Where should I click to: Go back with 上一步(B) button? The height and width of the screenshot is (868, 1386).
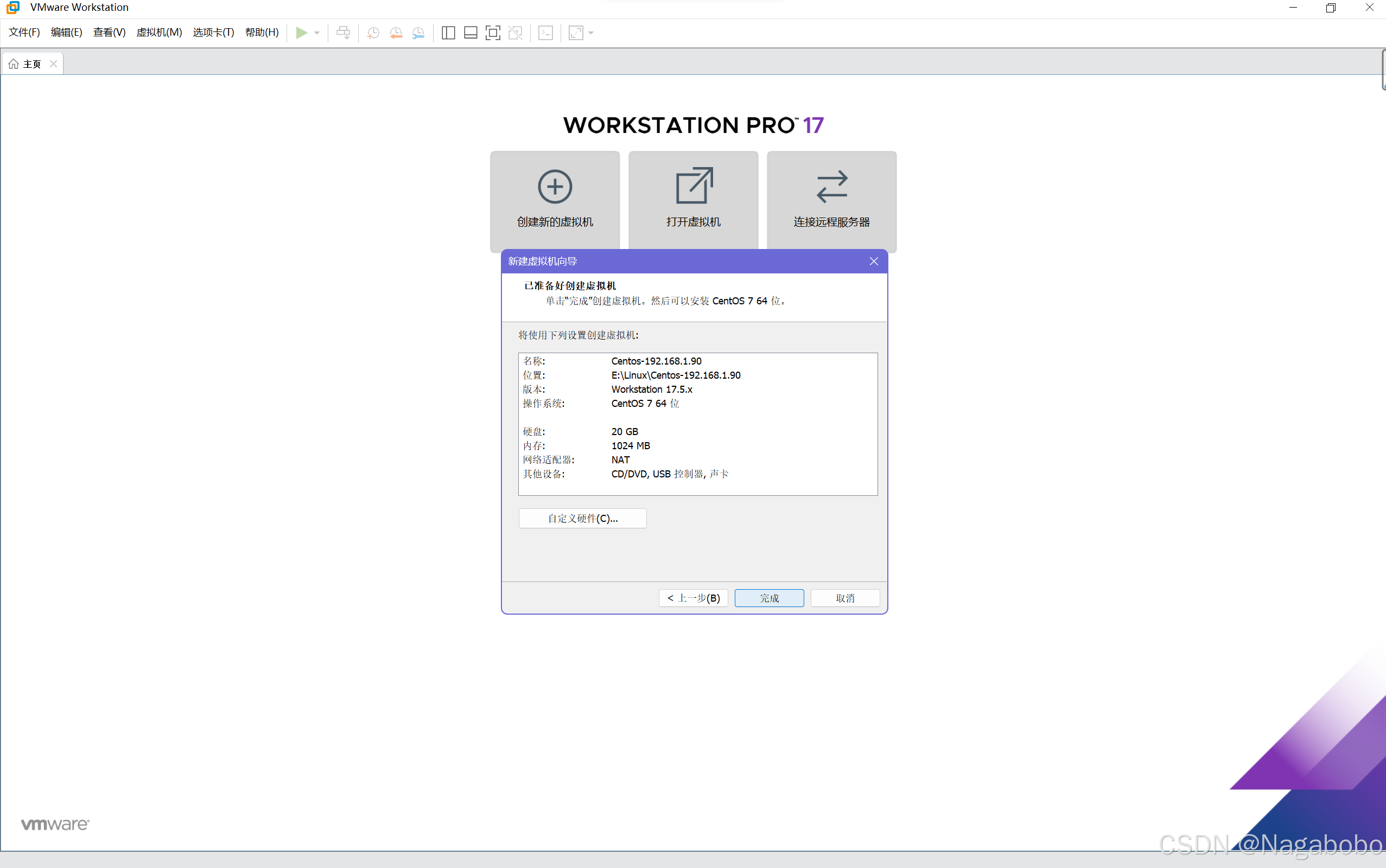(x=693, y=598)
